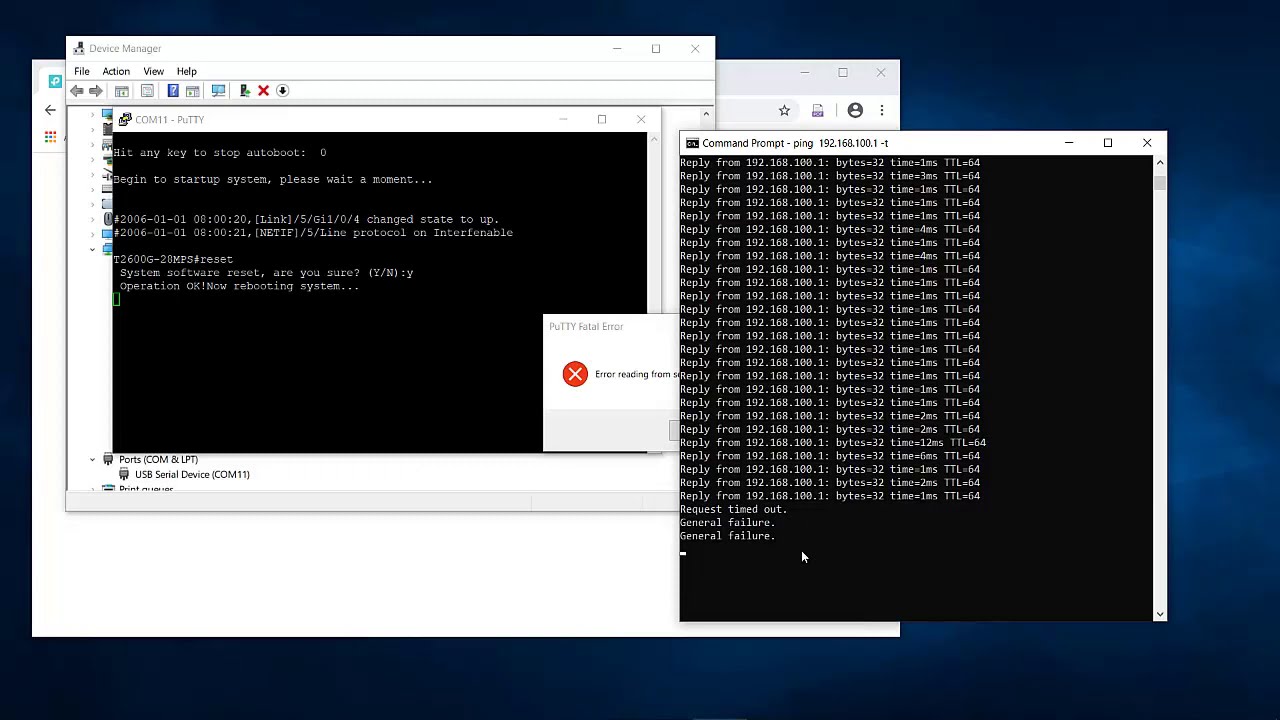Click Show/Hide Action Pane toolbar icon
Screen dimensions: 1280x720
point(193,91)
